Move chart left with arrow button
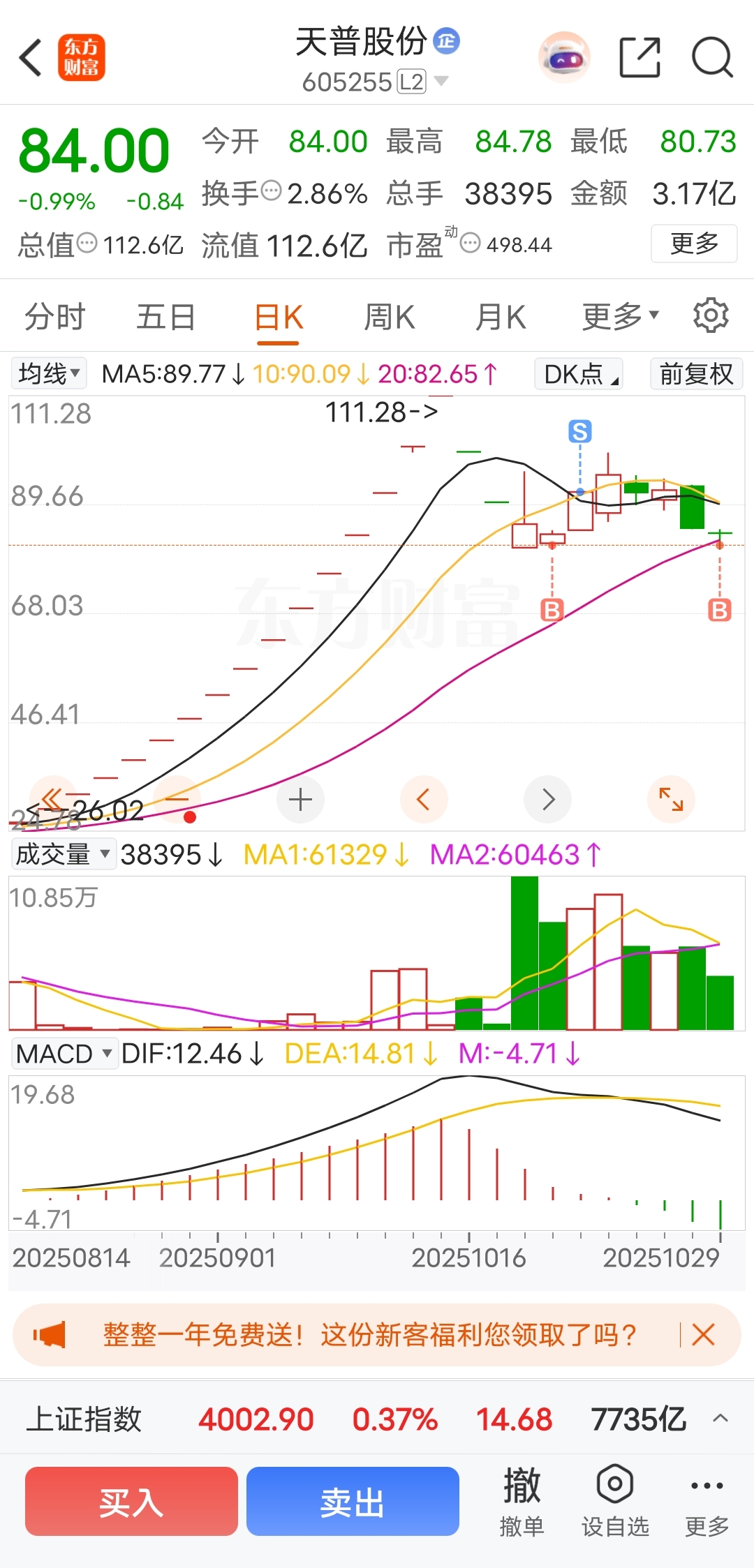The image size is (754, 1568). pyautogui.click(x=424, y=799)
